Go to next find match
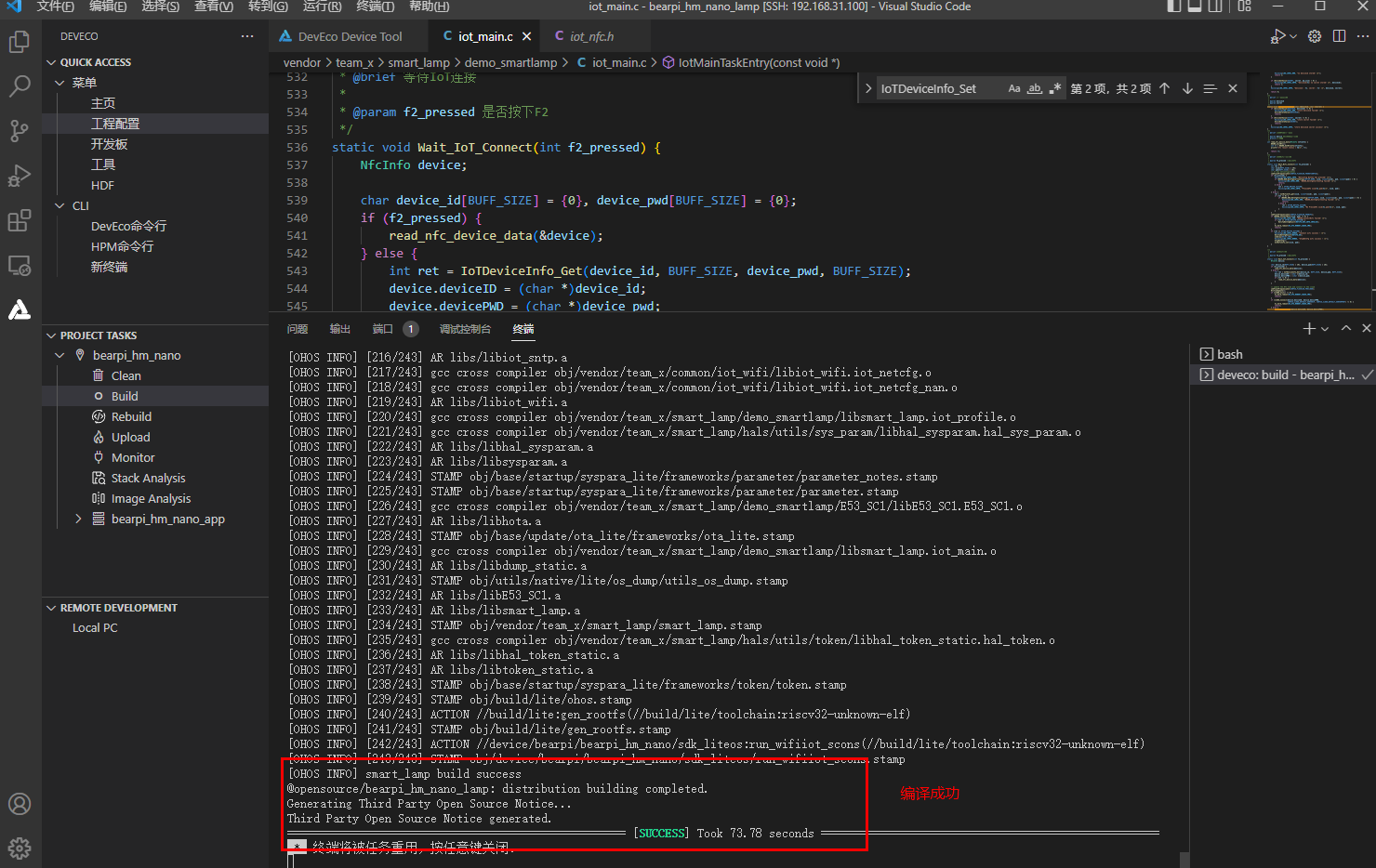1376x868 pixels. point(1187,88)
